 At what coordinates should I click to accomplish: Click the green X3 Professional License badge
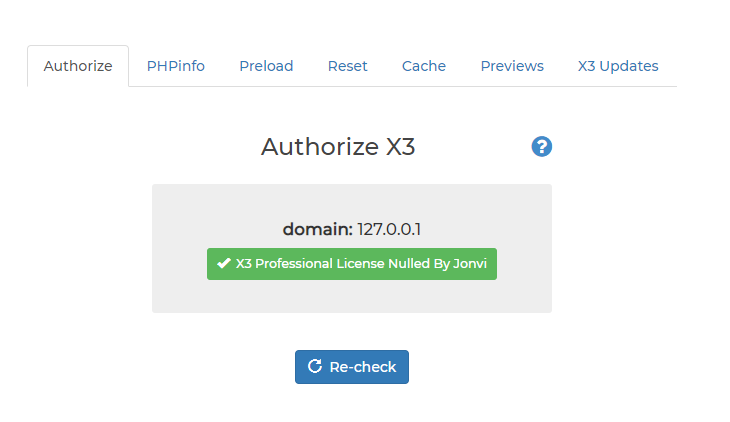[x=351, y=264]
